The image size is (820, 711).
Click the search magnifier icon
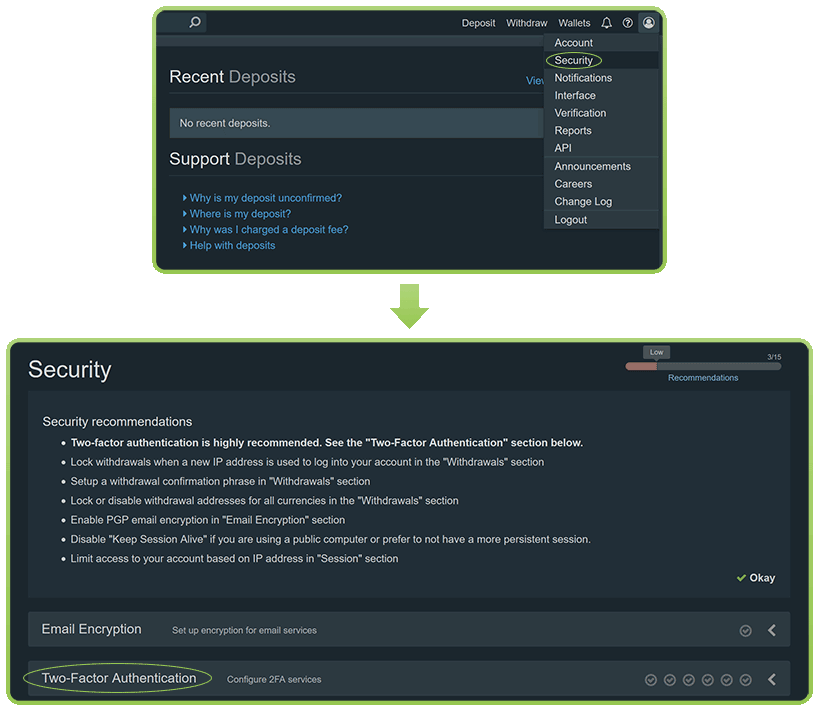pyautogui.click(x=195, y=22)
